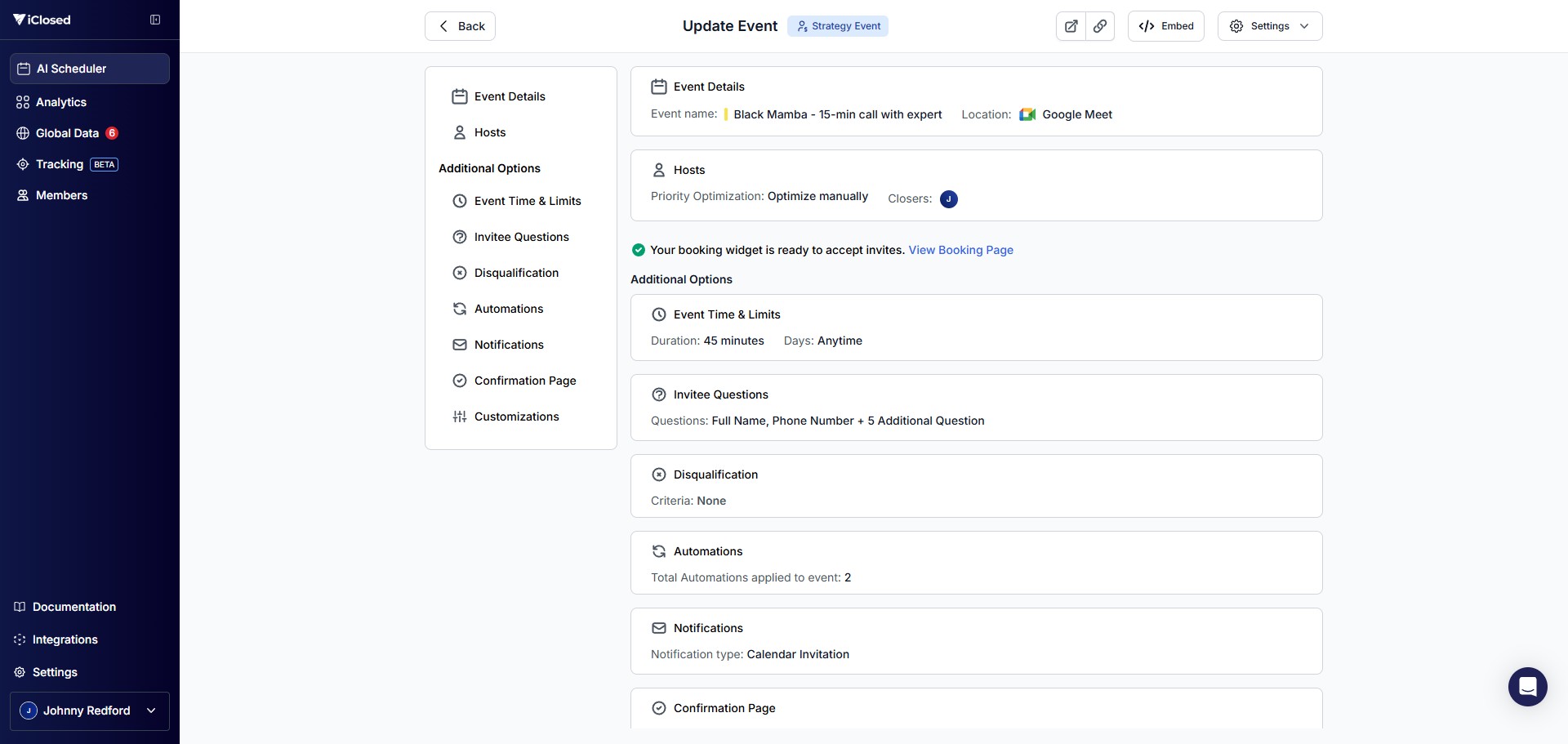Viewport: 1568px width, 744px height.
Task: Open the Embed code options
Action: [1165, 26]
